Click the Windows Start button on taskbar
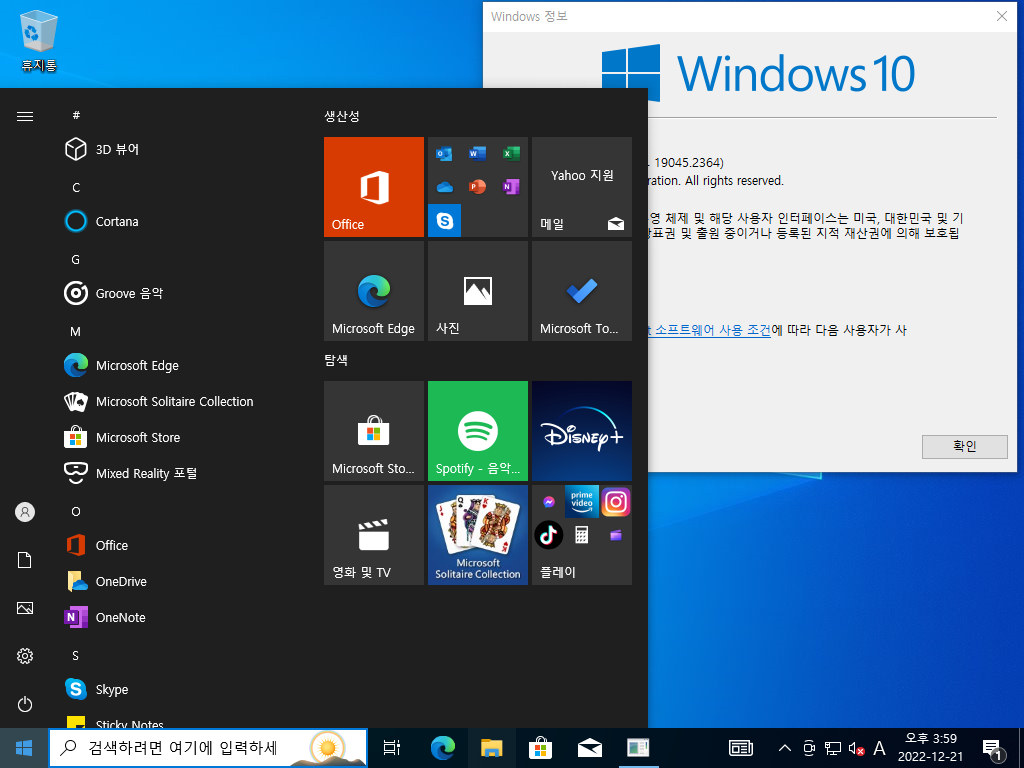 coord(24,748)
